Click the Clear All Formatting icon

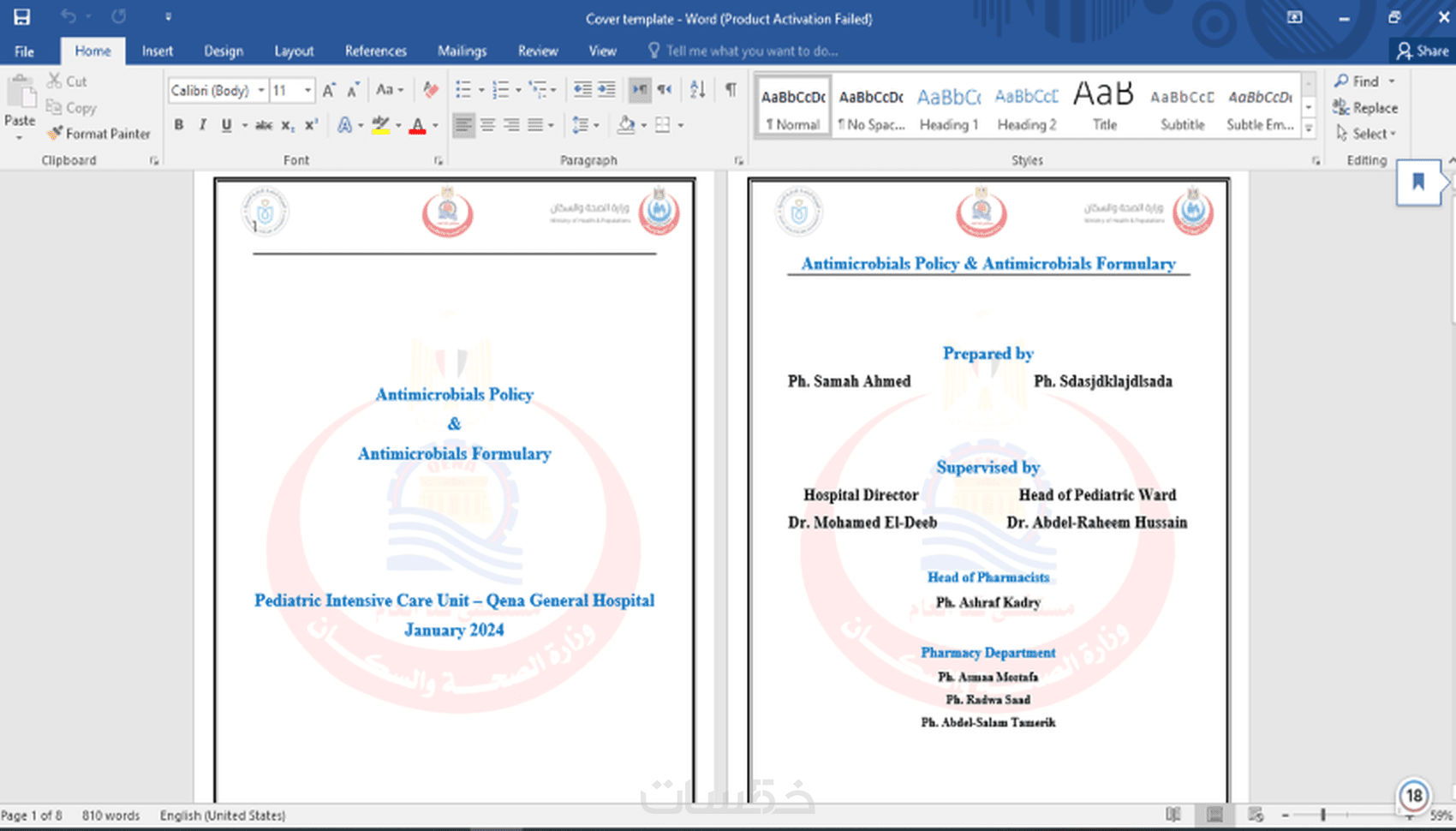click(431, 90)
